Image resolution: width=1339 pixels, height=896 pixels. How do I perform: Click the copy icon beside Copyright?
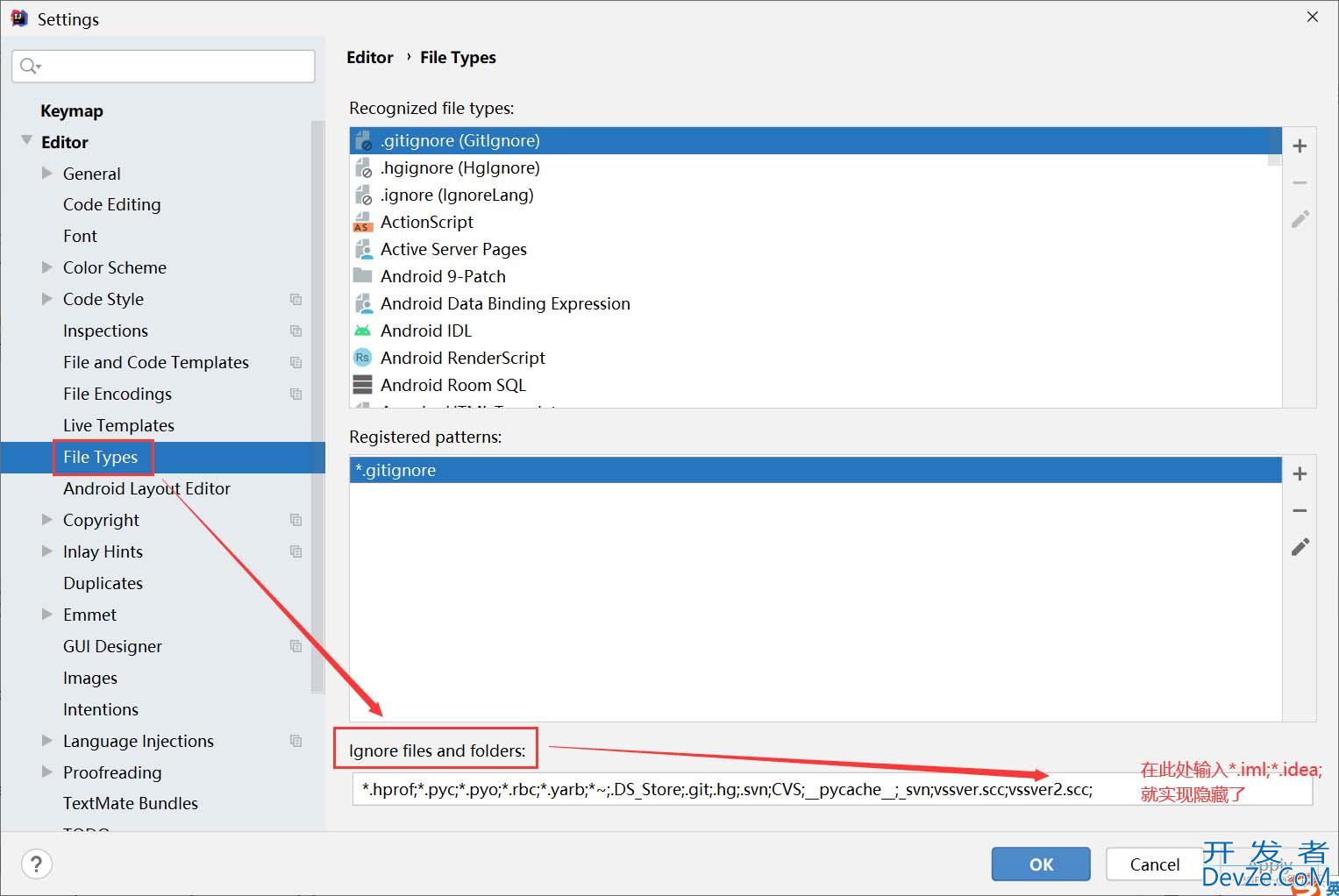tap(296, 520)
